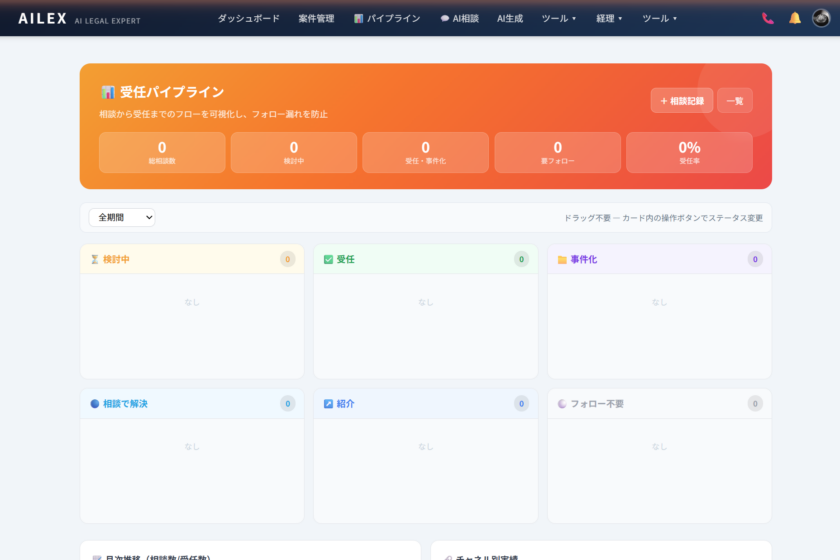
Task: Go to ダッシュボード in the navigation bar
Action: [248, 18]
